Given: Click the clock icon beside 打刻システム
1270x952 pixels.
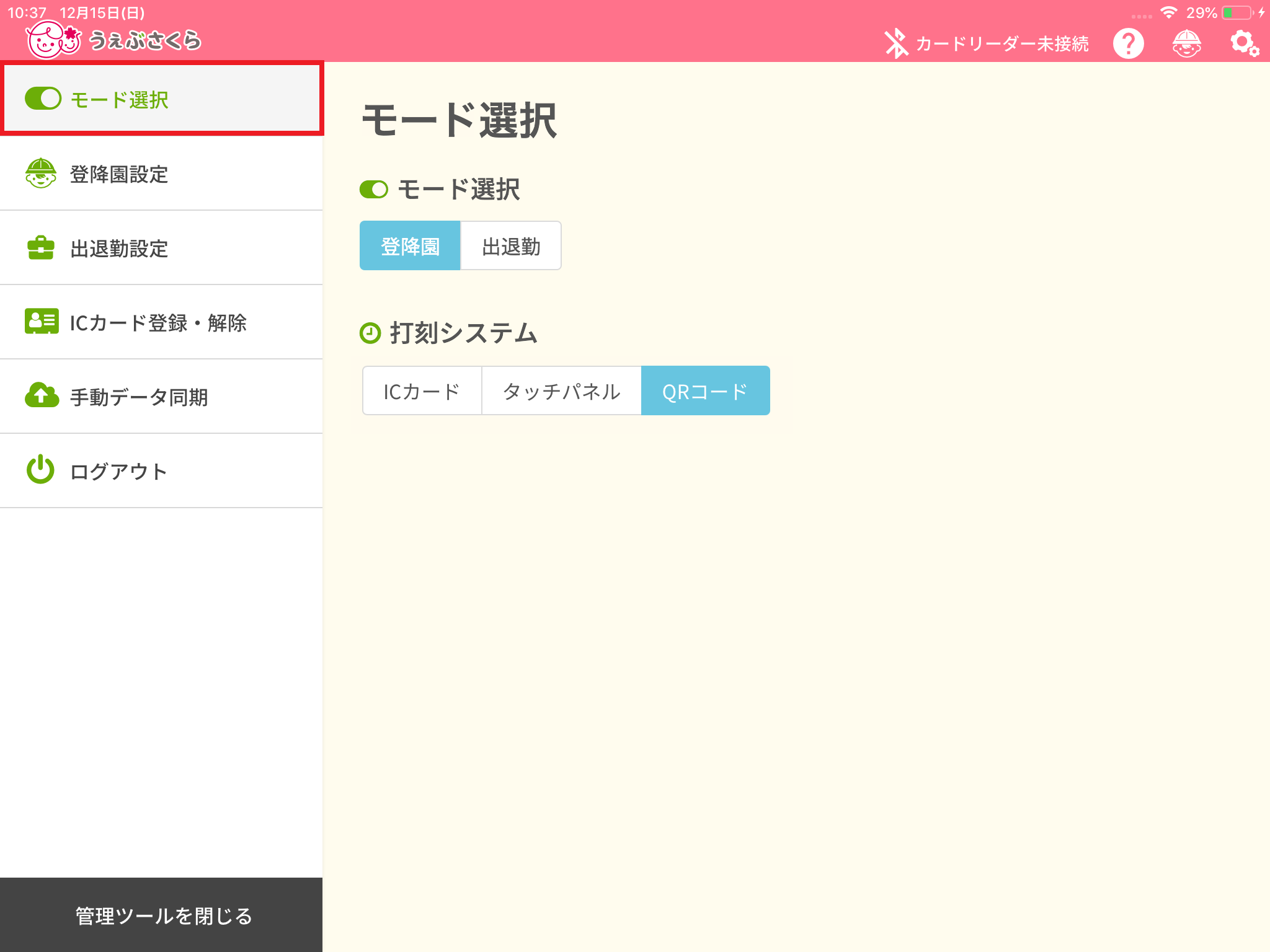Looking at the screenshot, I should [x=370, y=333].
